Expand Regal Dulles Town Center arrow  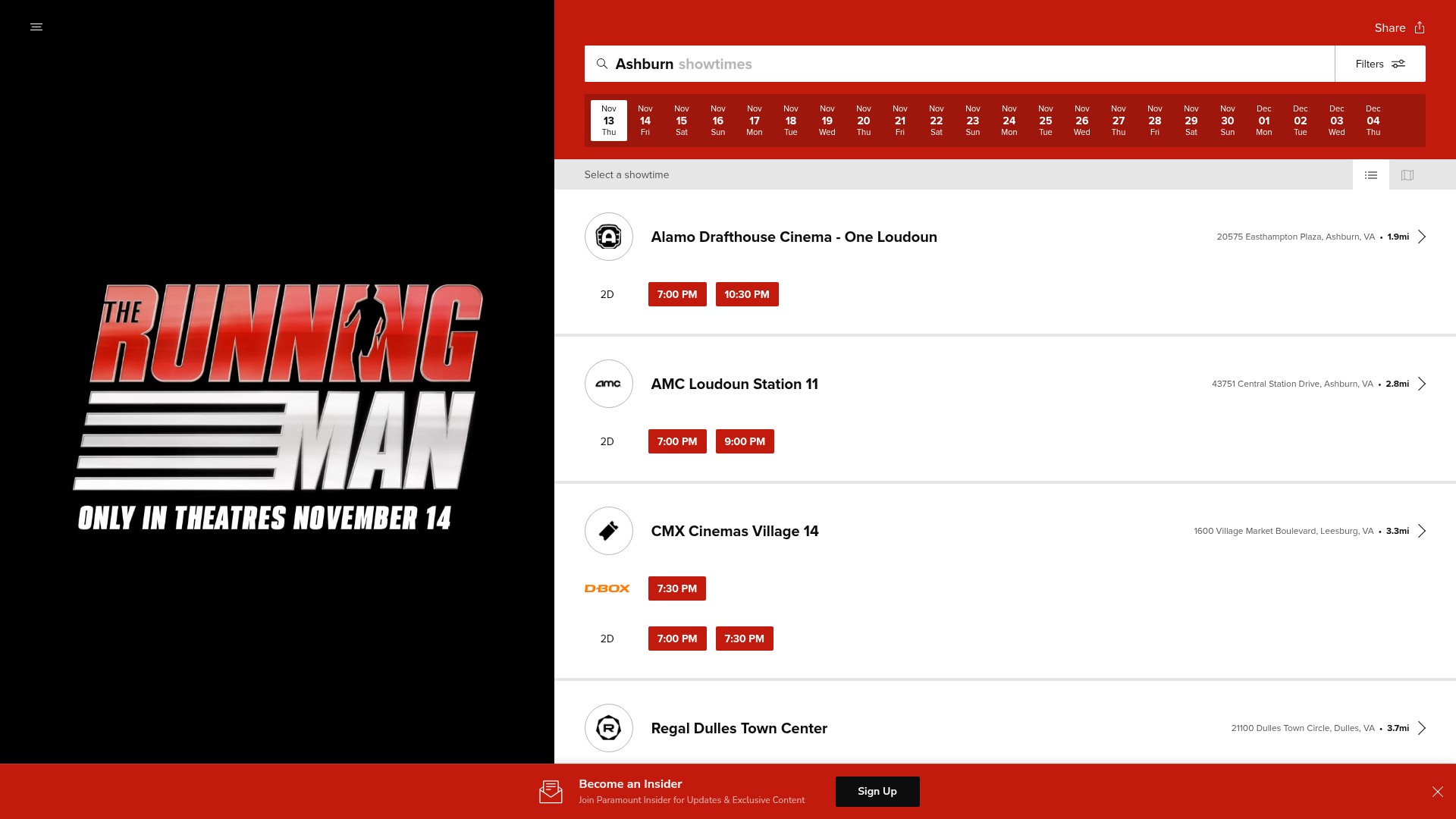1422,728
